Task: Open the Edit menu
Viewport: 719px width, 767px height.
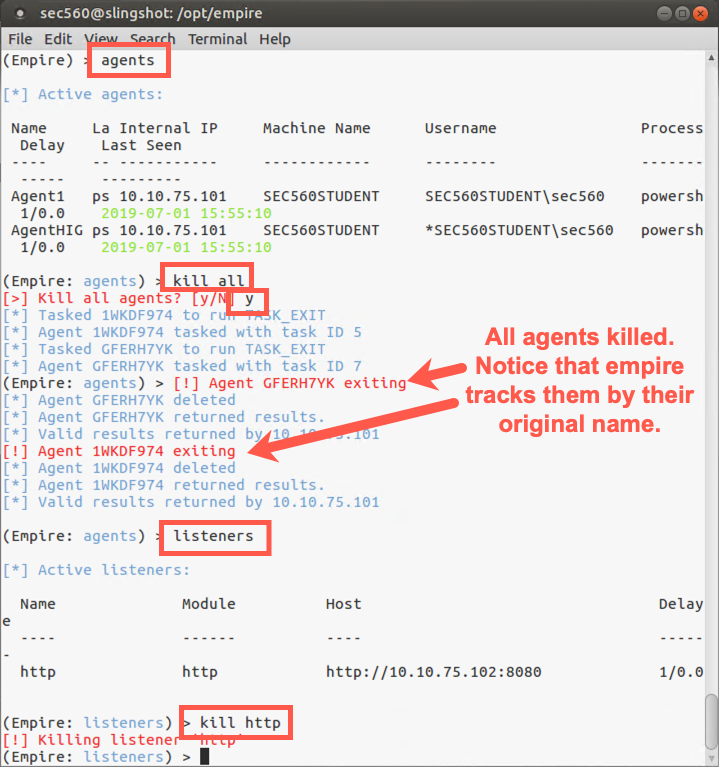Action: click(58, 39)
